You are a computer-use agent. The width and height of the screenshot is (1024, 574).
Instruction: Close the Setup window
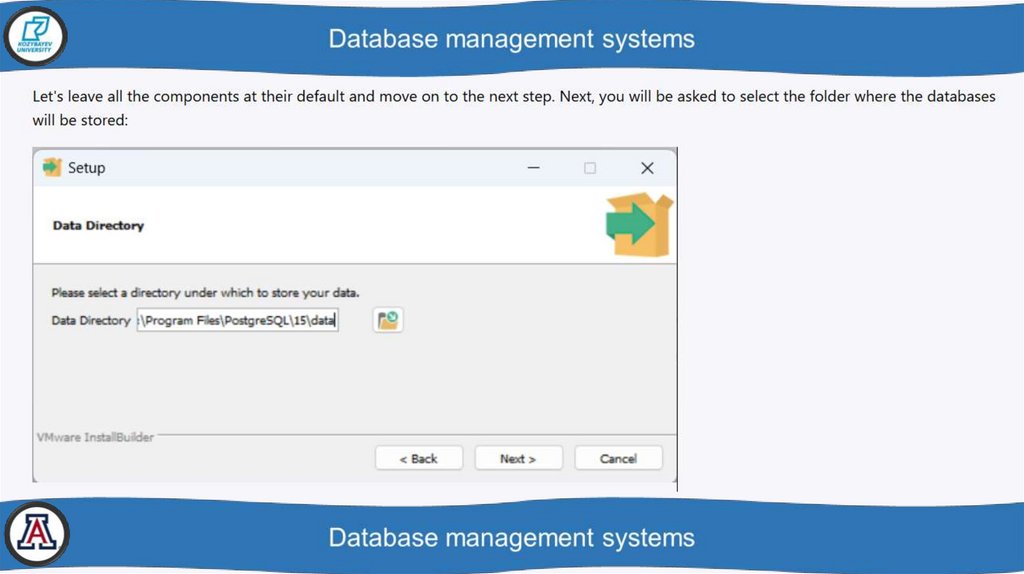(647, 168)
